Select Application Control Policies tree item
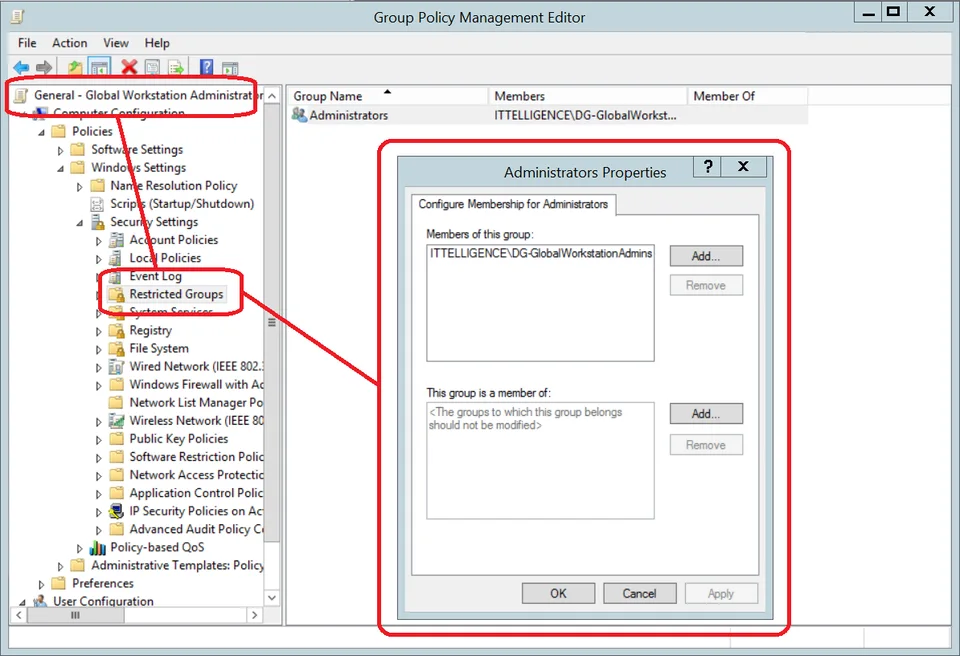This screenshot has height=656, width=960. pos(196,493)
